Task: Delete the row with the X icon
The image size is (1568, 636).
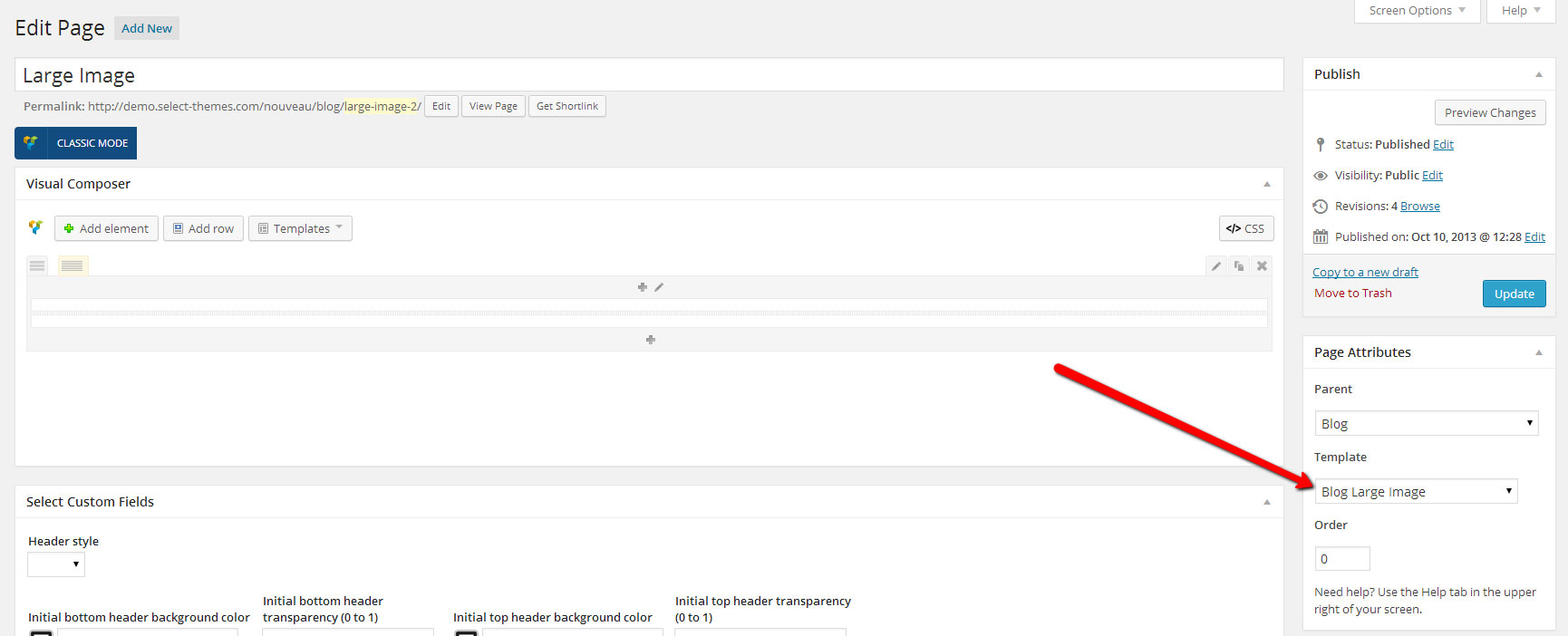Action: coord(1262,266)
